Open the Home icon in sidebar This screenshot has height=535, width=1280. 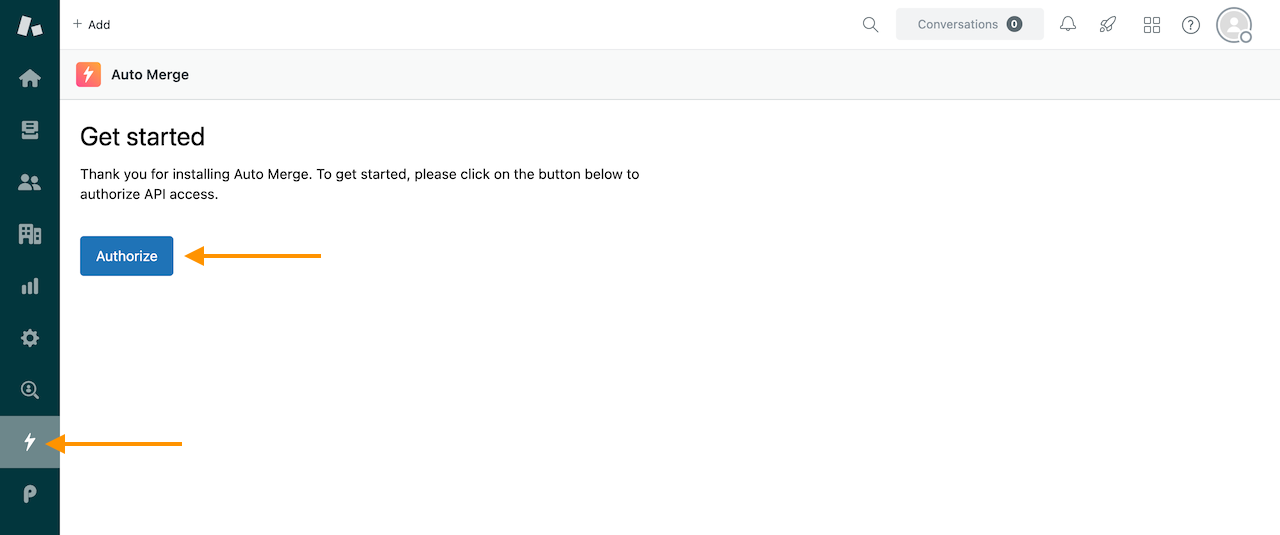tap(30, 78)
